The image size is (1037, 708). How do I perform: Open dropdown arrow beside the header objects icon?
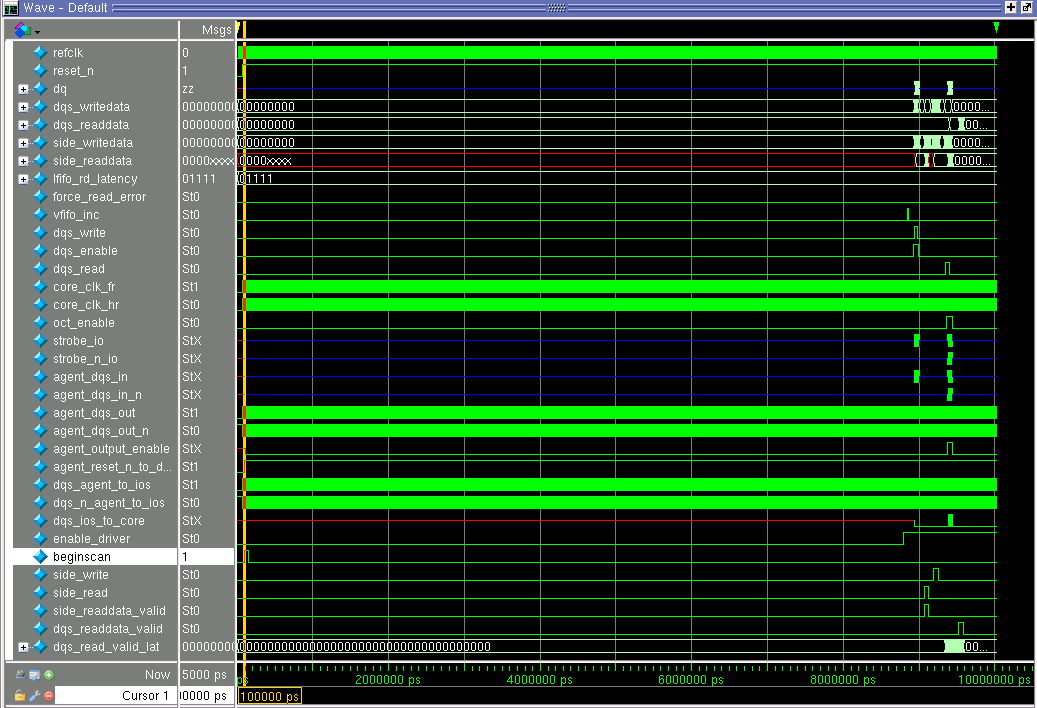point(37,31)
